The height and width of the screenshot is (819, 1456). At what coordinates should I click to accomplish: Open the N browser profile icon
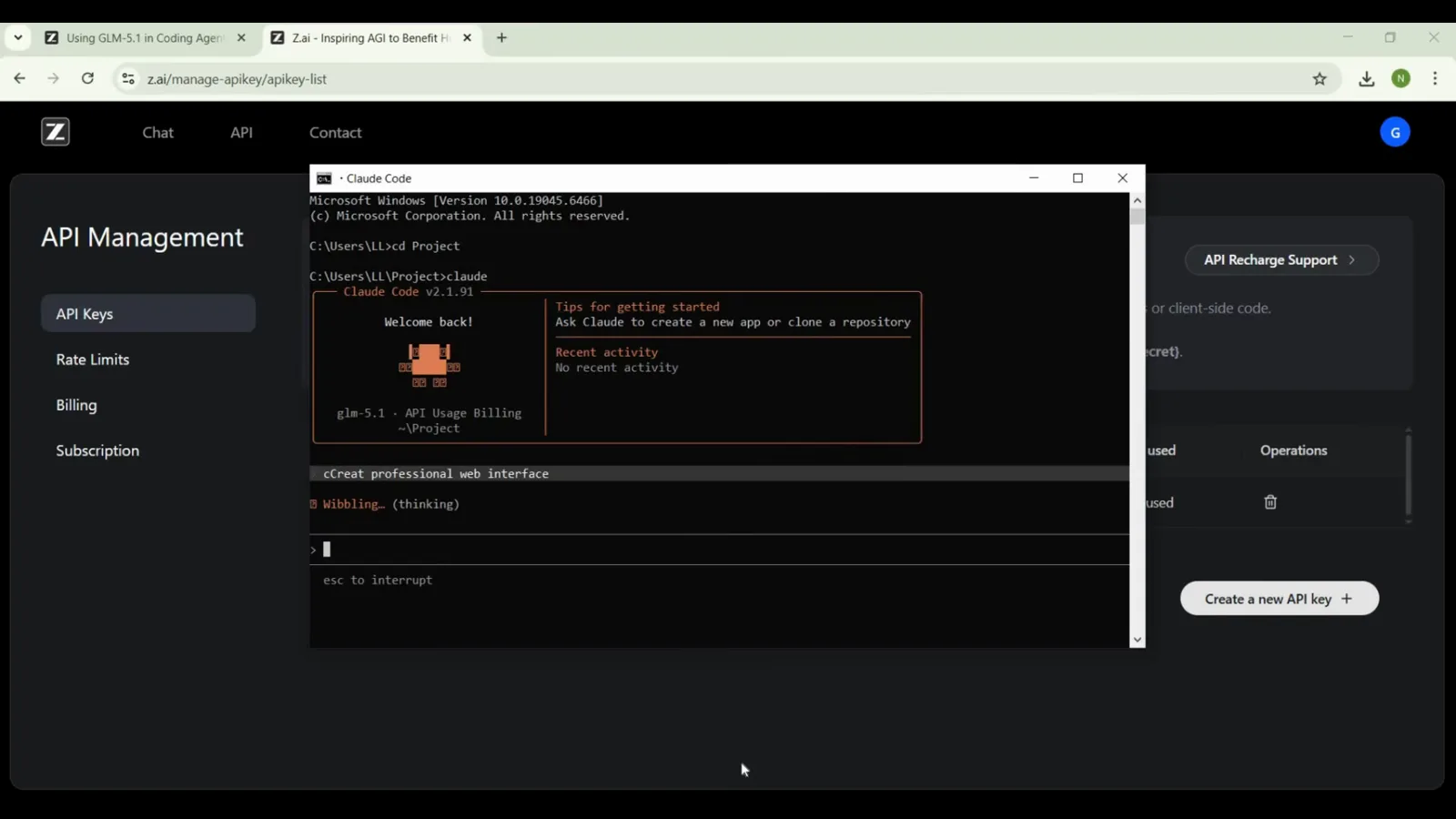1401,79
